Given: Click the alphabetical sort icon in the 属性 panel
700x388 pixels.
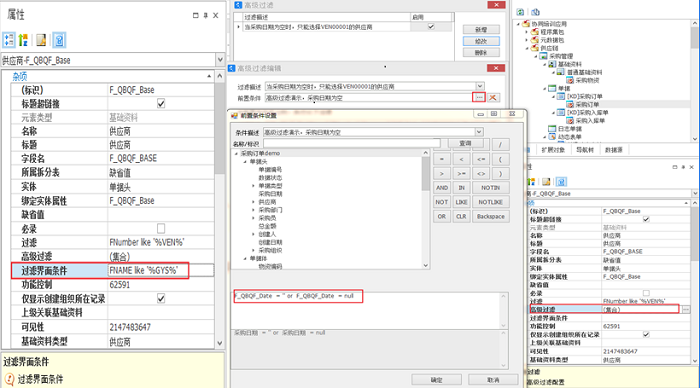Looking at the screenshot, I should pos(23,40).
